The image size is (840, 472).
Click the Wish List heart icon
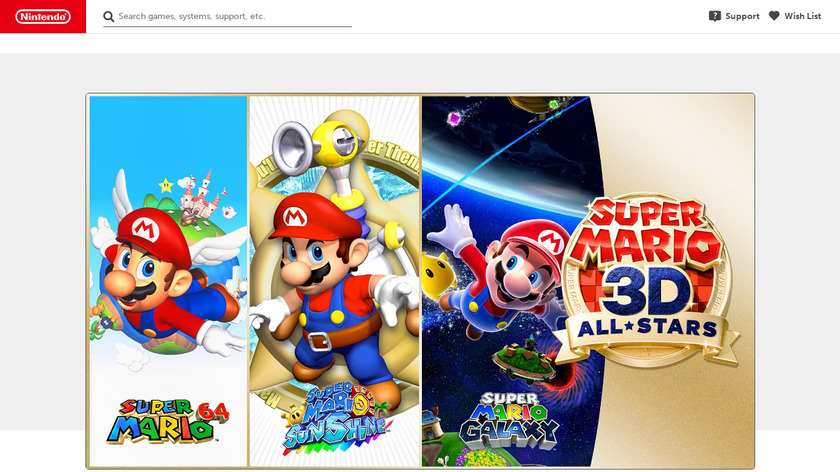click(x=774, y=16)
